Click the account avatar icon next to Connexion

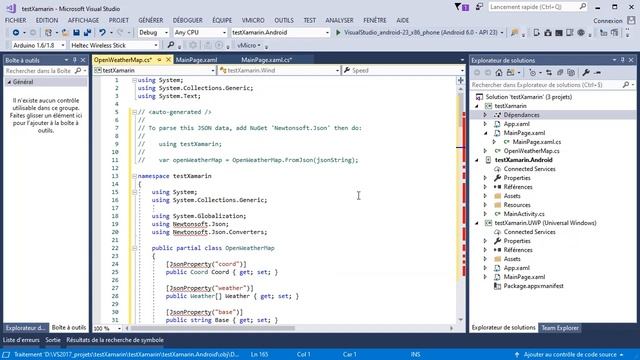coord(631,20)
